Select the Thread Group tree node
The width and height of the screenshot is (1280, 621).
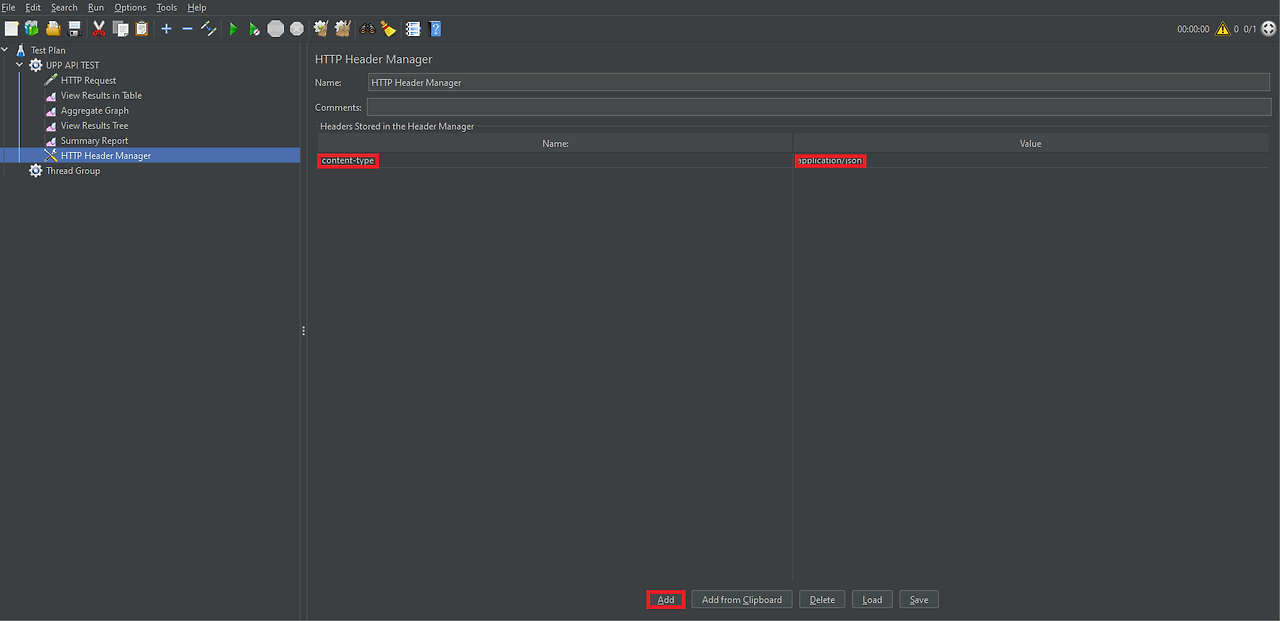[73, 170]
